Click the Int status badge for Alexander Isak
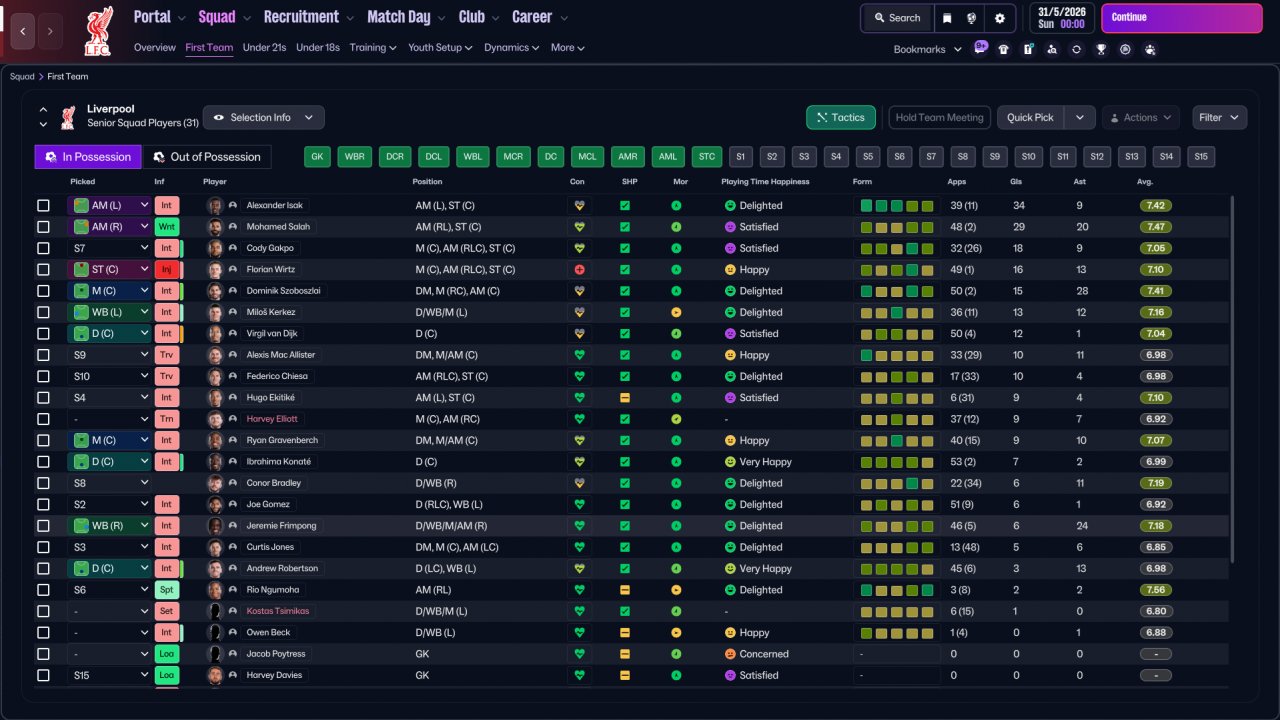This screenshot has height=720, width=1280. (166, 206)
